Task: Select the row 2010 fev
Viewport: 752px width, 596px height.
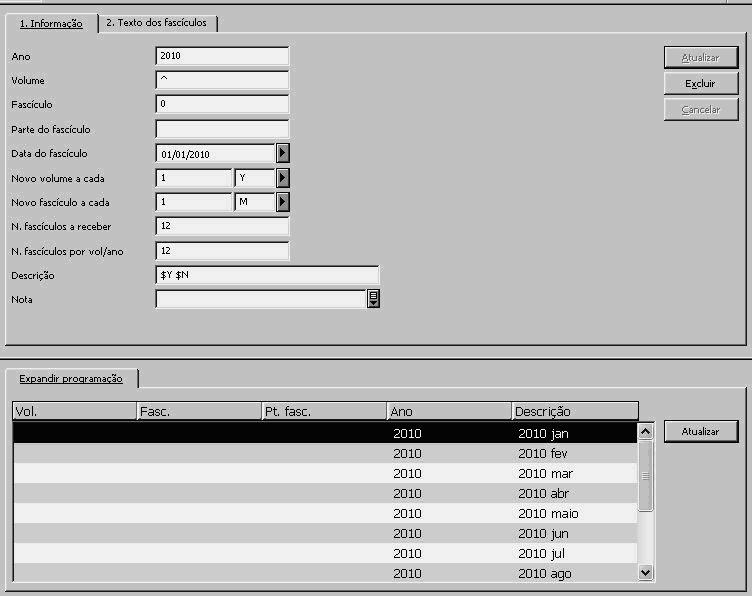Action: pyautogui.click(x=325, y=453)
